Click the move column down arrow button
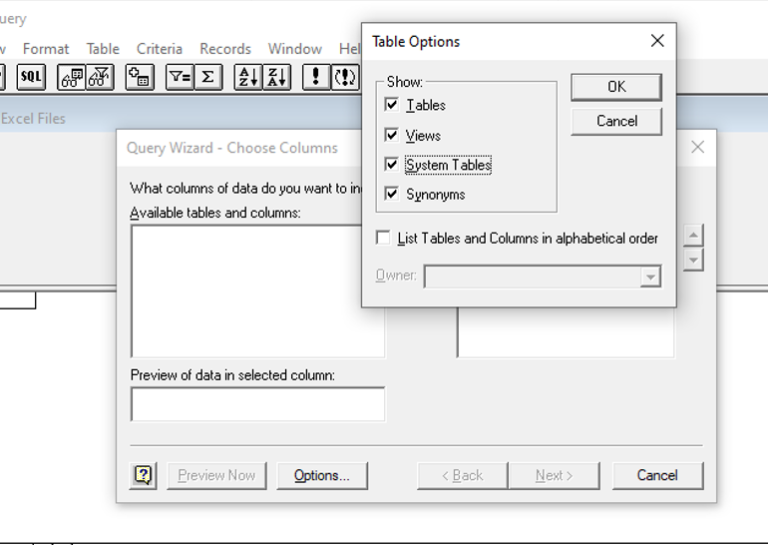Viewport: 768px width, 545px height. coord(693,260)
